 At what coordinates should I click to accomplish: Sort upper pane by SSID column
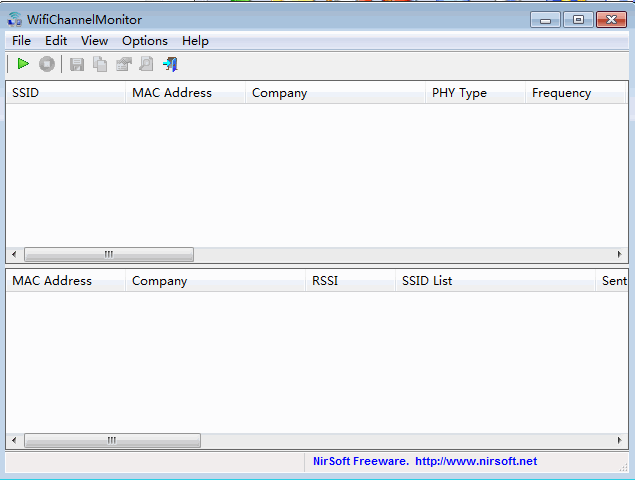[66, 93]
